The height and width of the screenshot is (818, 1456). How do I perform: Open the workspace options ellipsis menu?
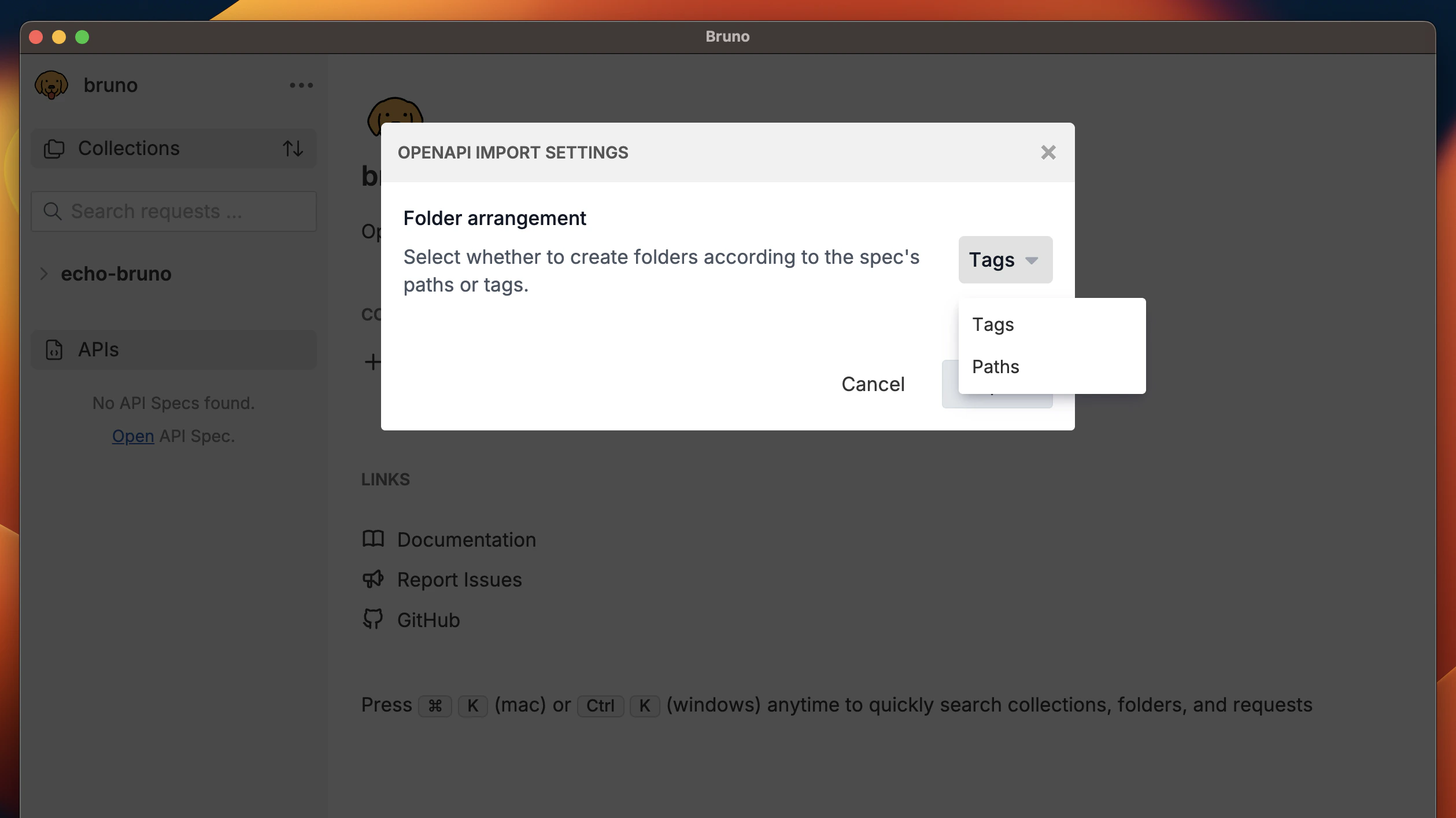tap(300, 85)
